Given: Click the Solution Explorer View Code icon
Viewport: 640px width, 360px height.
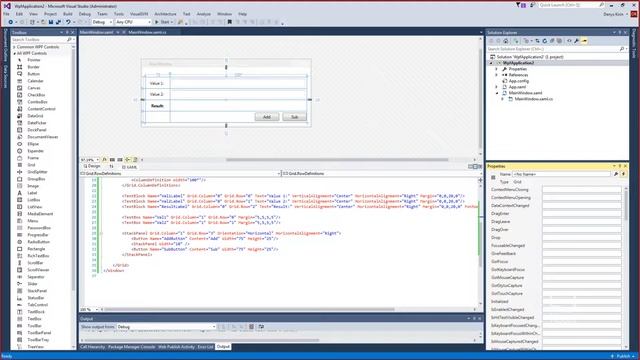Looking at the screenshot, I should (569, 41).
